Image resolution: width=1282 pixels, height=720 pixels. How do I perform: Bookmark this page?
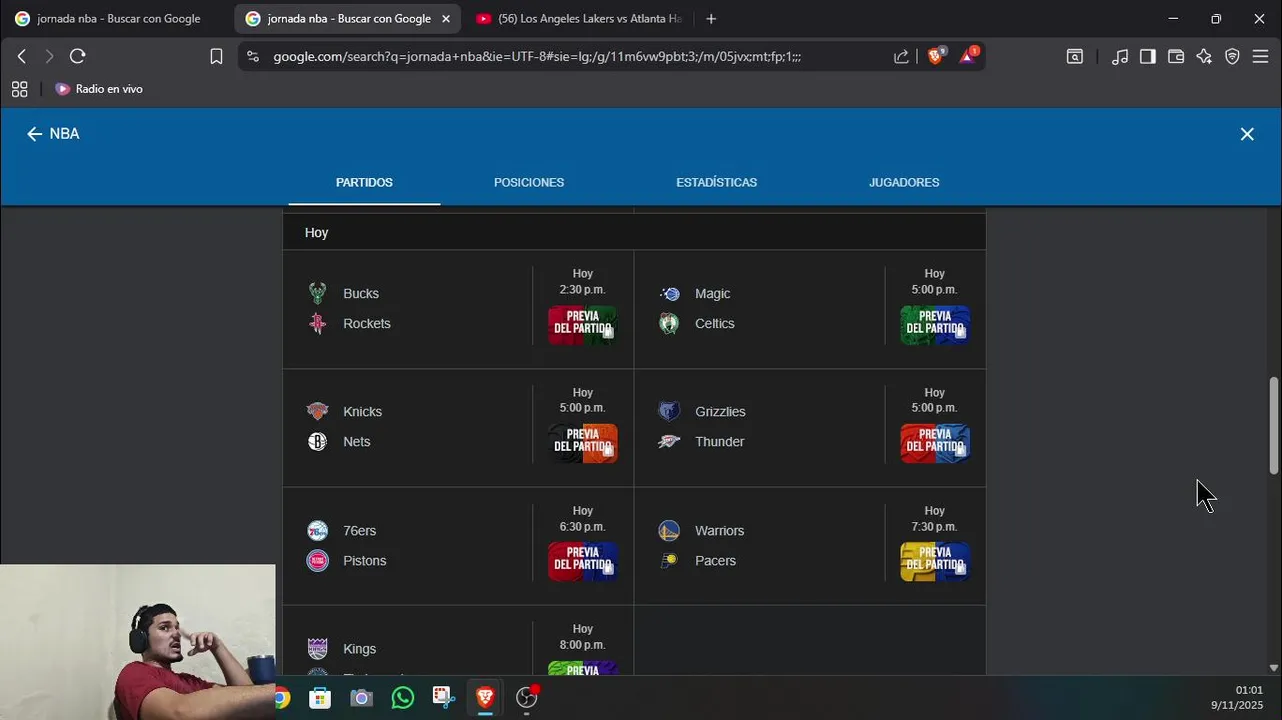tap(216, 56)
